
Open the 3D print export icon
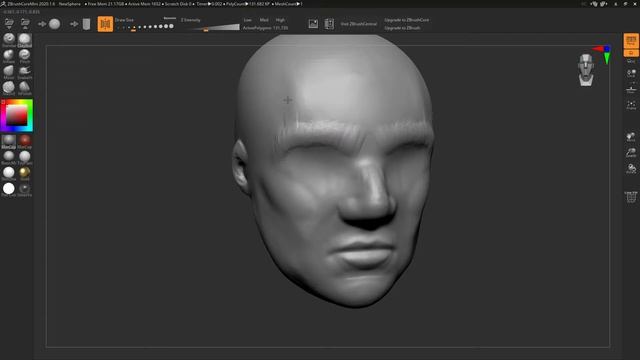pos(631,197)
